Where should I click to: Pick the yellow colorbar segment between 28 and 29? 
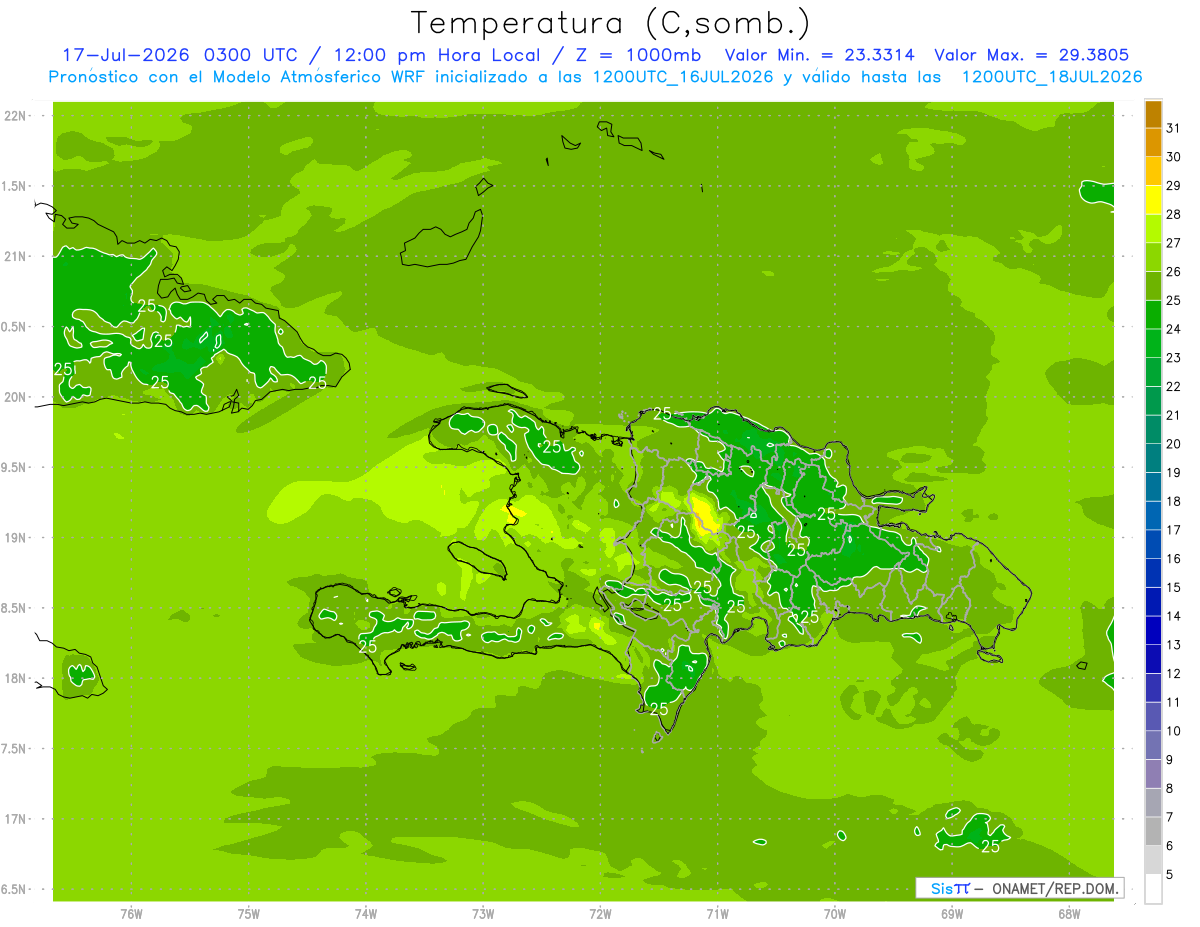[1153, 200]
